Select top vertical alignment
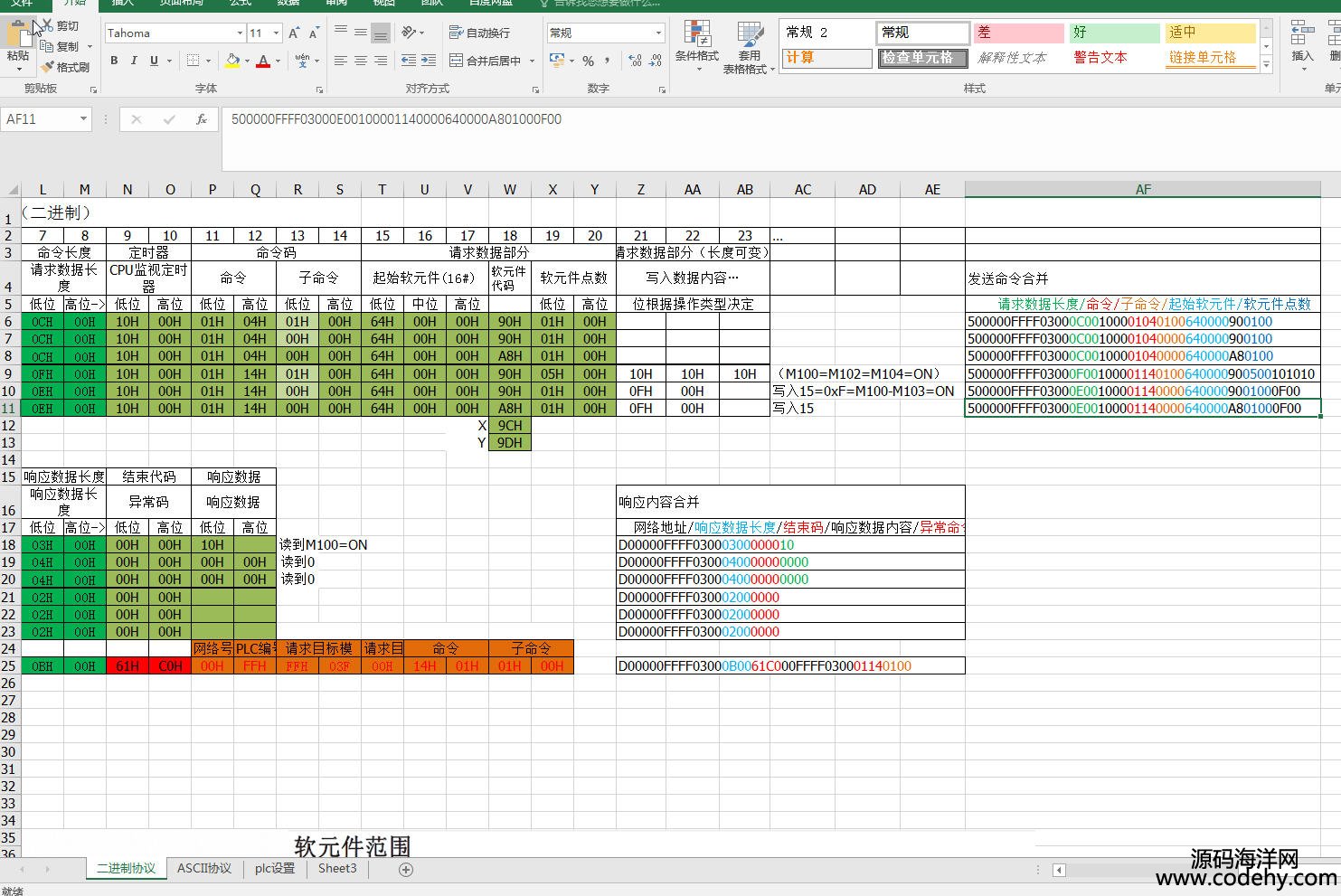 (x=341, y=32)
